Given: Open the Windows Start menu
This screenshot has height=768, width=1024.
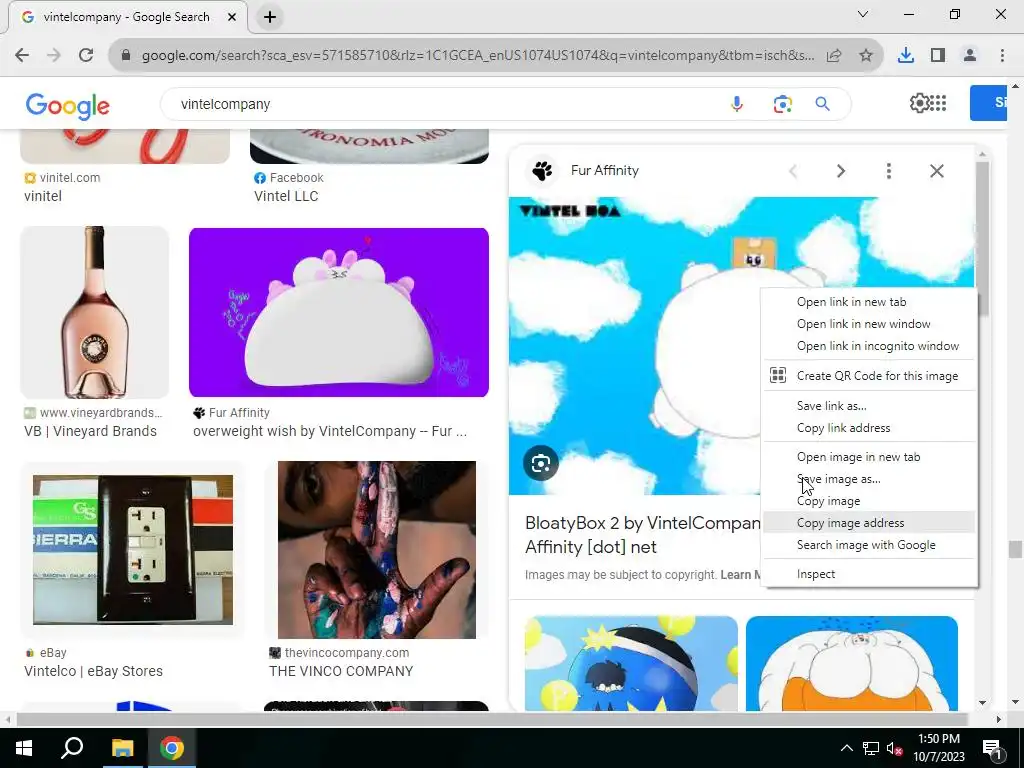Looking at the screenshot, I should (x=23, y=748).
